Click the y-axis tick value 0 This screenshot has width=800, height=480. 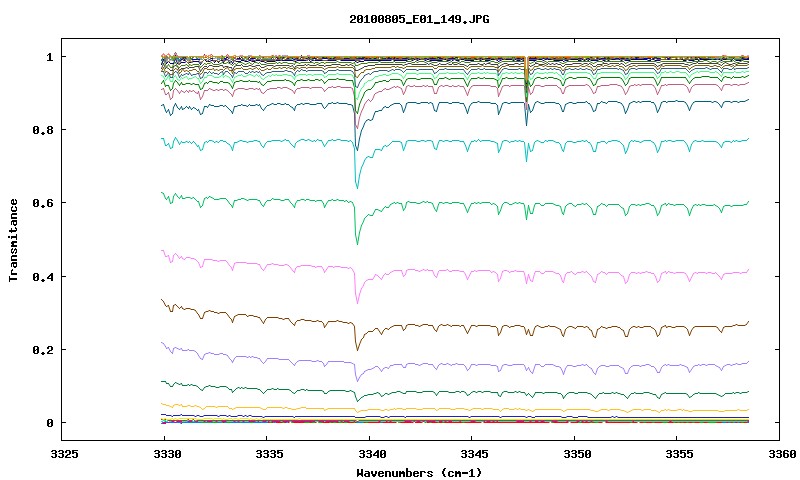49,423
